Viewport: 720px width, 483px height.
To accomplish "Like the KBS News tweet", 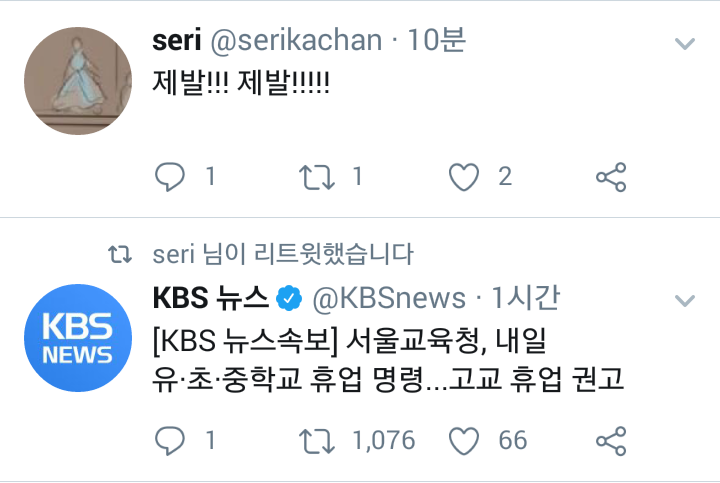I will (463, 440).
